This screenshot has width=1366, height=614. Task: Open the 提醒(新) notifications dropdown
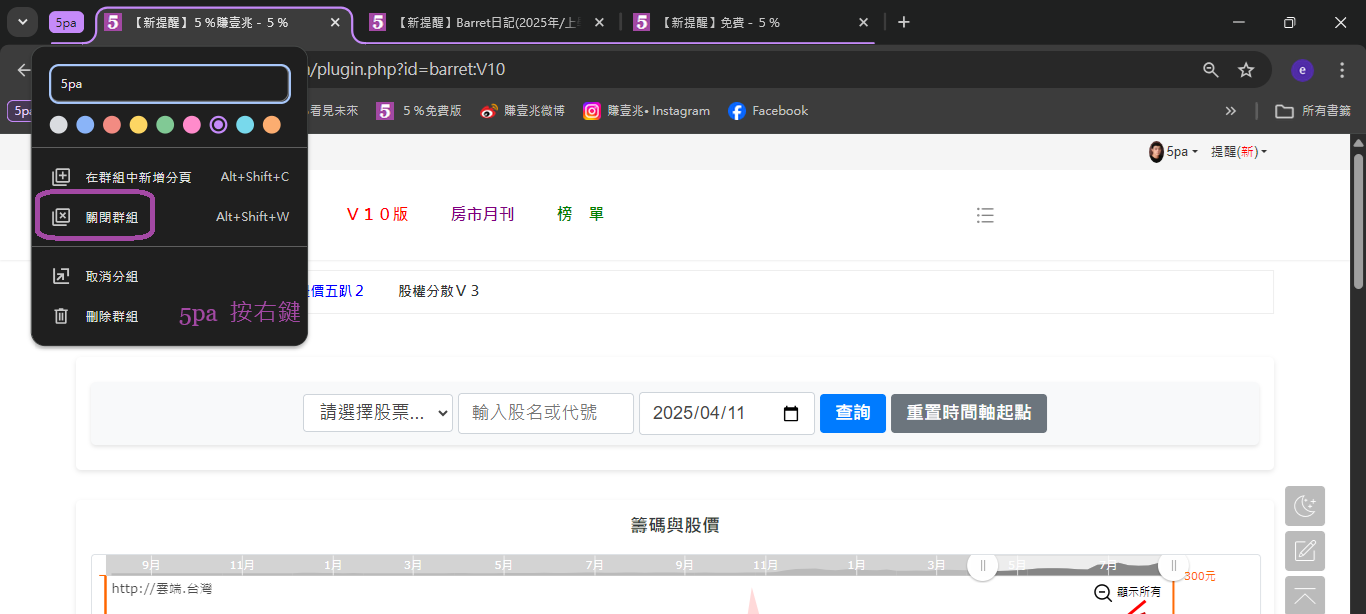1239,152
